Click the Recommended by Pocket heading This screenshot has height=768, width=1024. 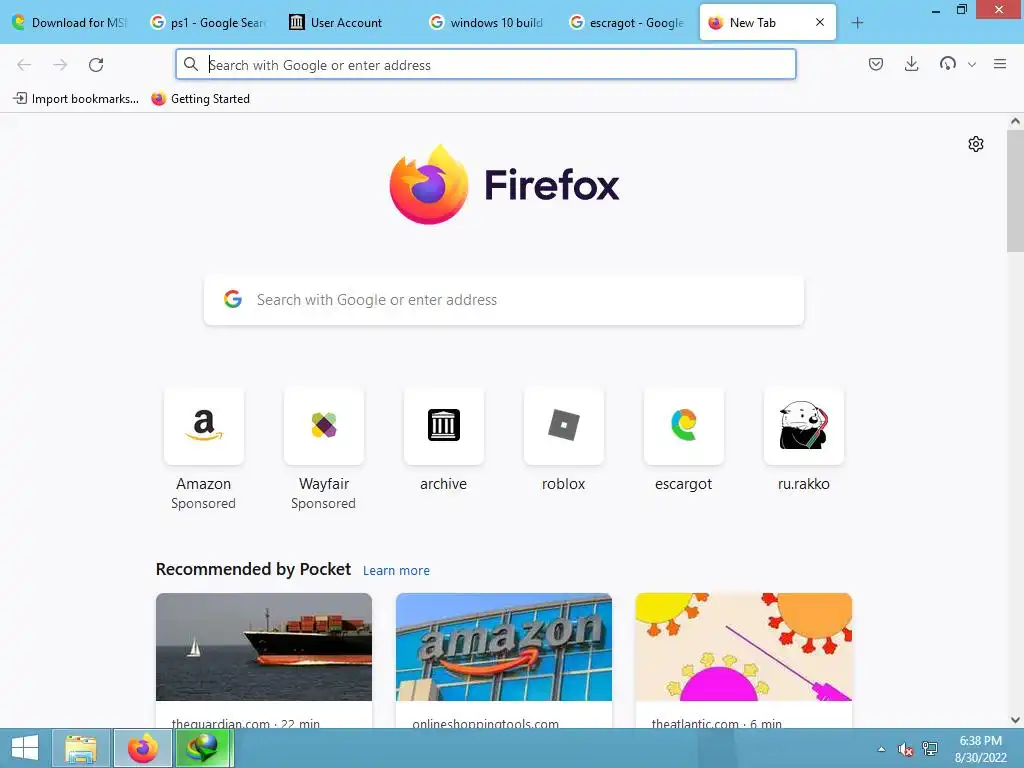point(253,569)
